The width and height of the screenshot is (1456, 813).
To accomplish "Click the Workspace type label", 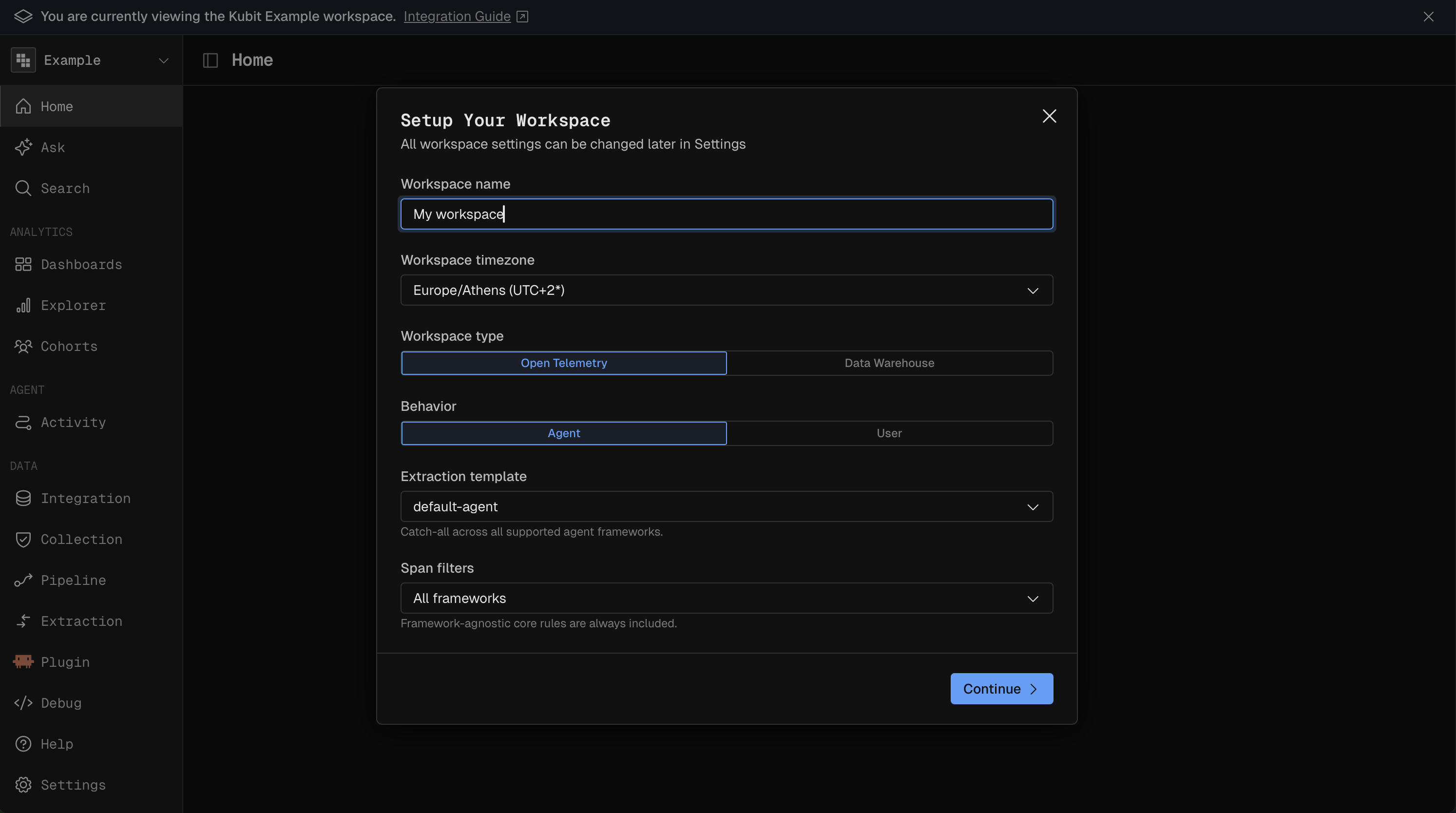I will pyautogui.click(x=452, y=336).
